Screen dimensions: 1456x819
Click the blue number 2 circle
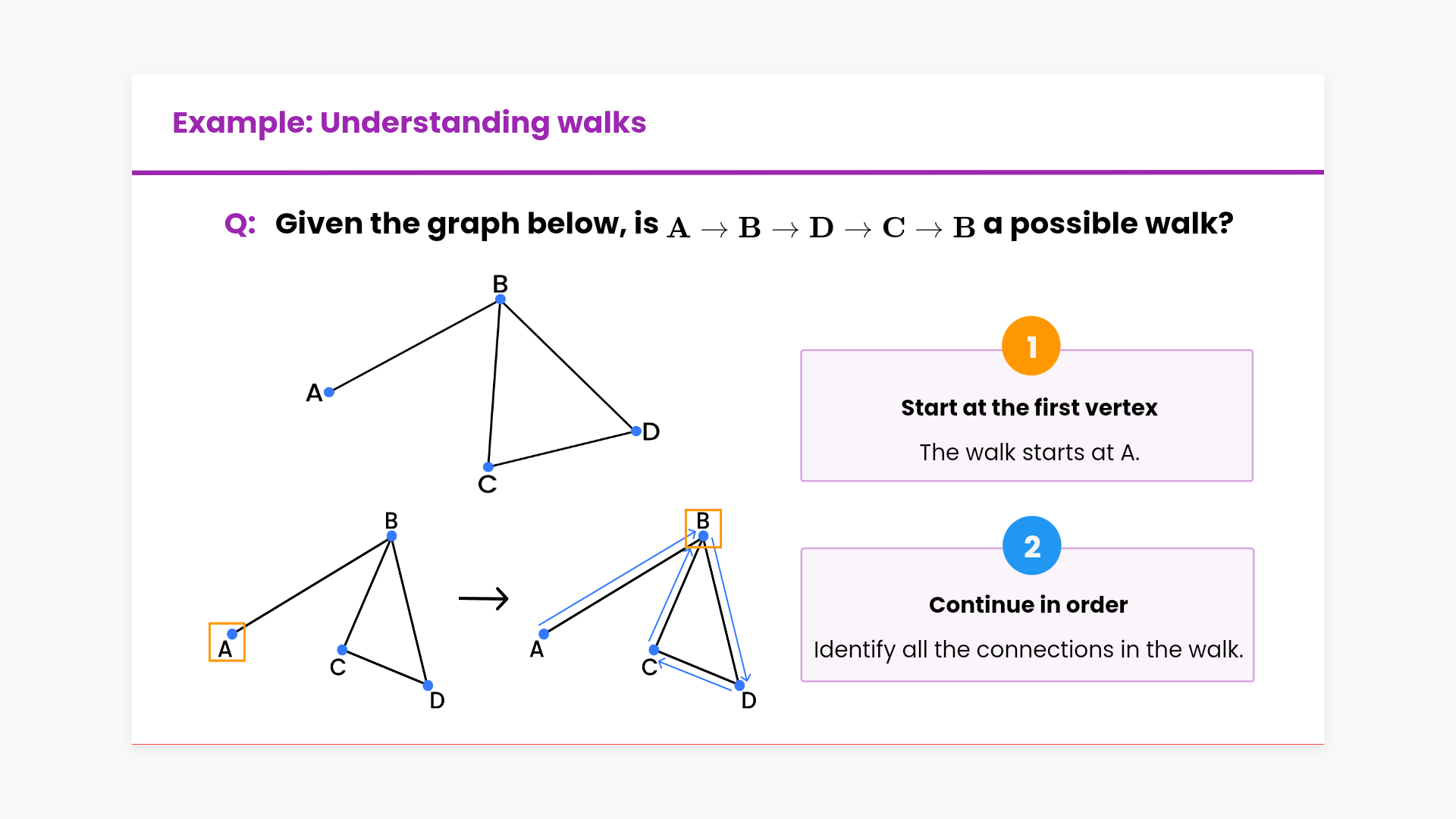(x=1031, y=546)
